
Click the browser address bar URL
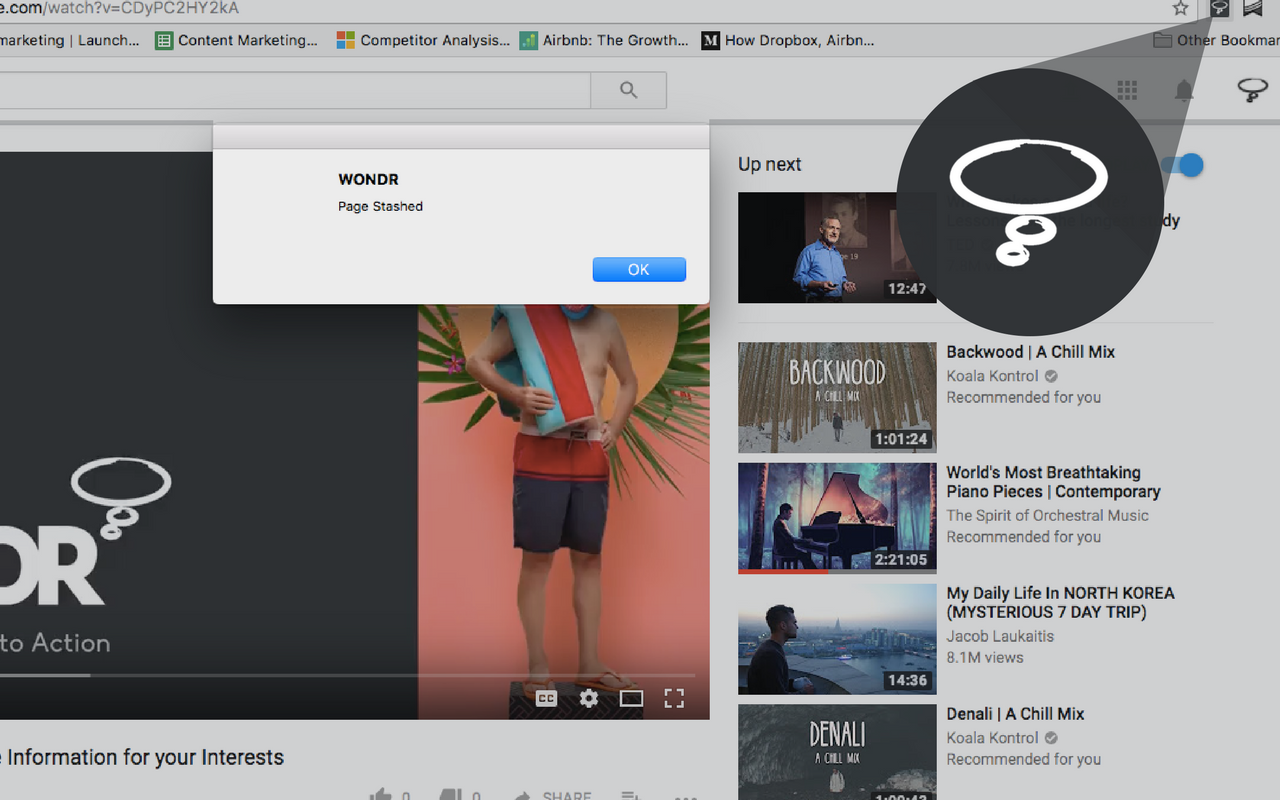tap(120, 9)
